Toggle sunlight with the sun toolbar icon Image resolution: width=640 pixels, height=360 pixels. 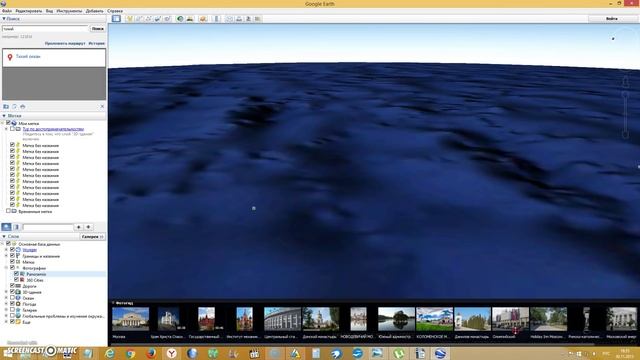coord(190,19)
